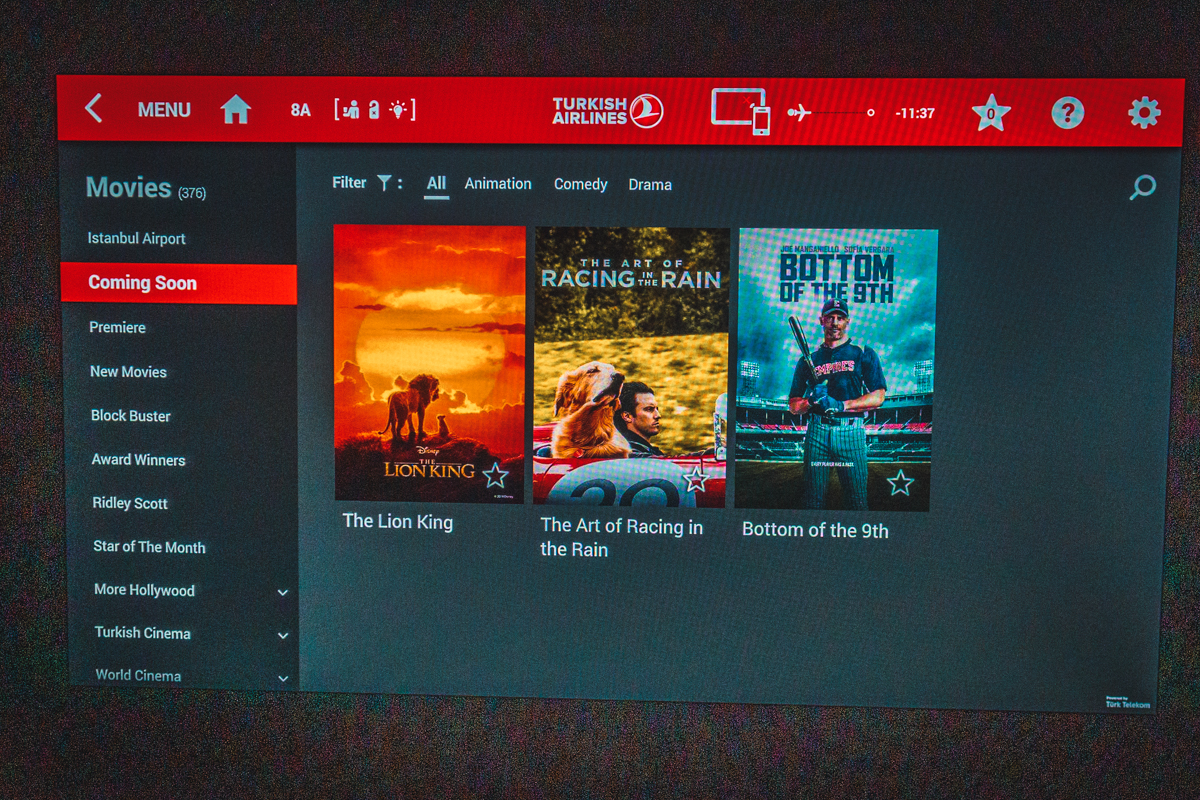
Task: Open The Art of Racing in the Rain poster
Action: click(631, 366)
